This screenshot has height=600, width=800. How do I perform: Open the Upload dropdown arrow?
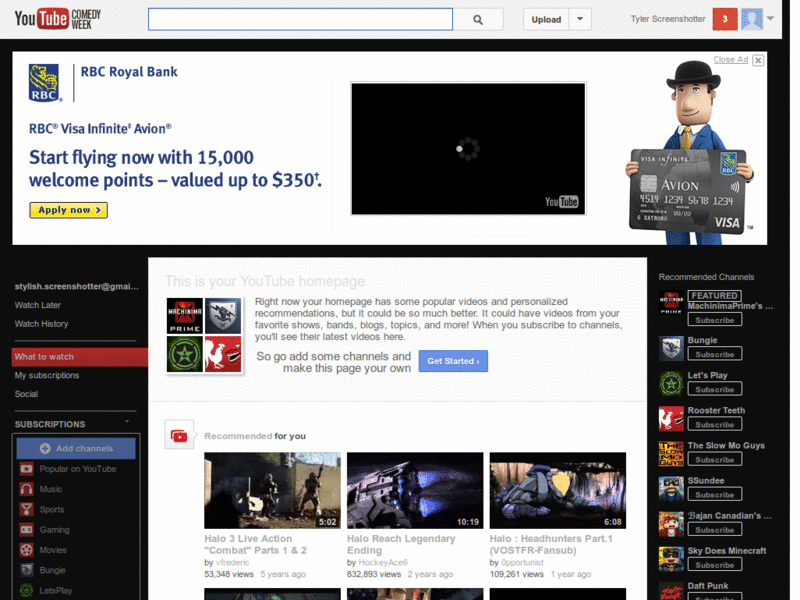[x=580, y=19]
